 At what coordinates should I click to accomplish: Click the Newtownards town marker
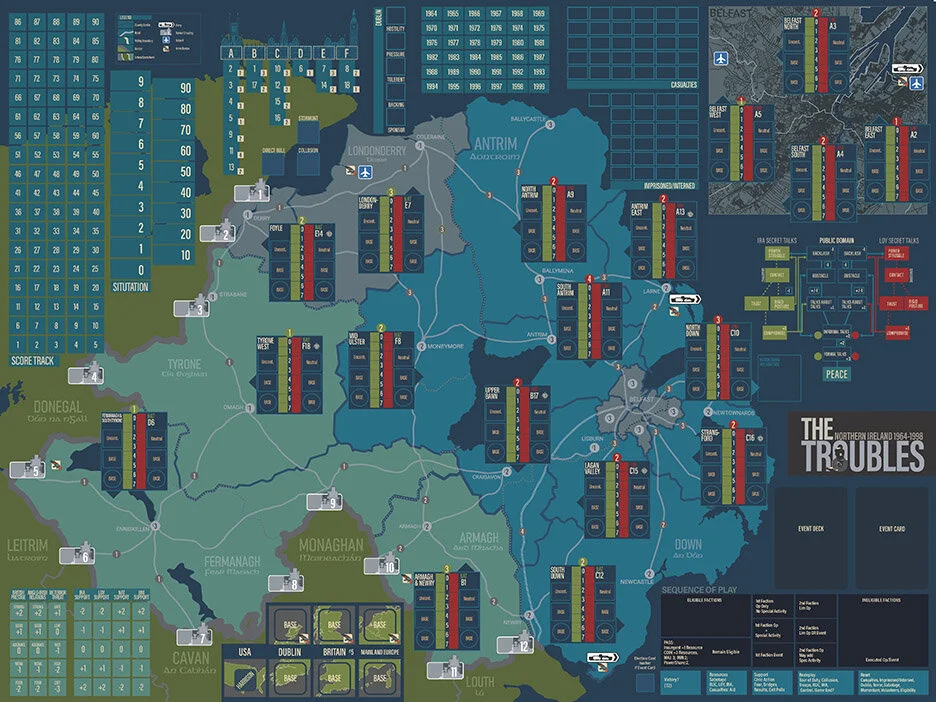pyautogui.click(x=708, y=412)
